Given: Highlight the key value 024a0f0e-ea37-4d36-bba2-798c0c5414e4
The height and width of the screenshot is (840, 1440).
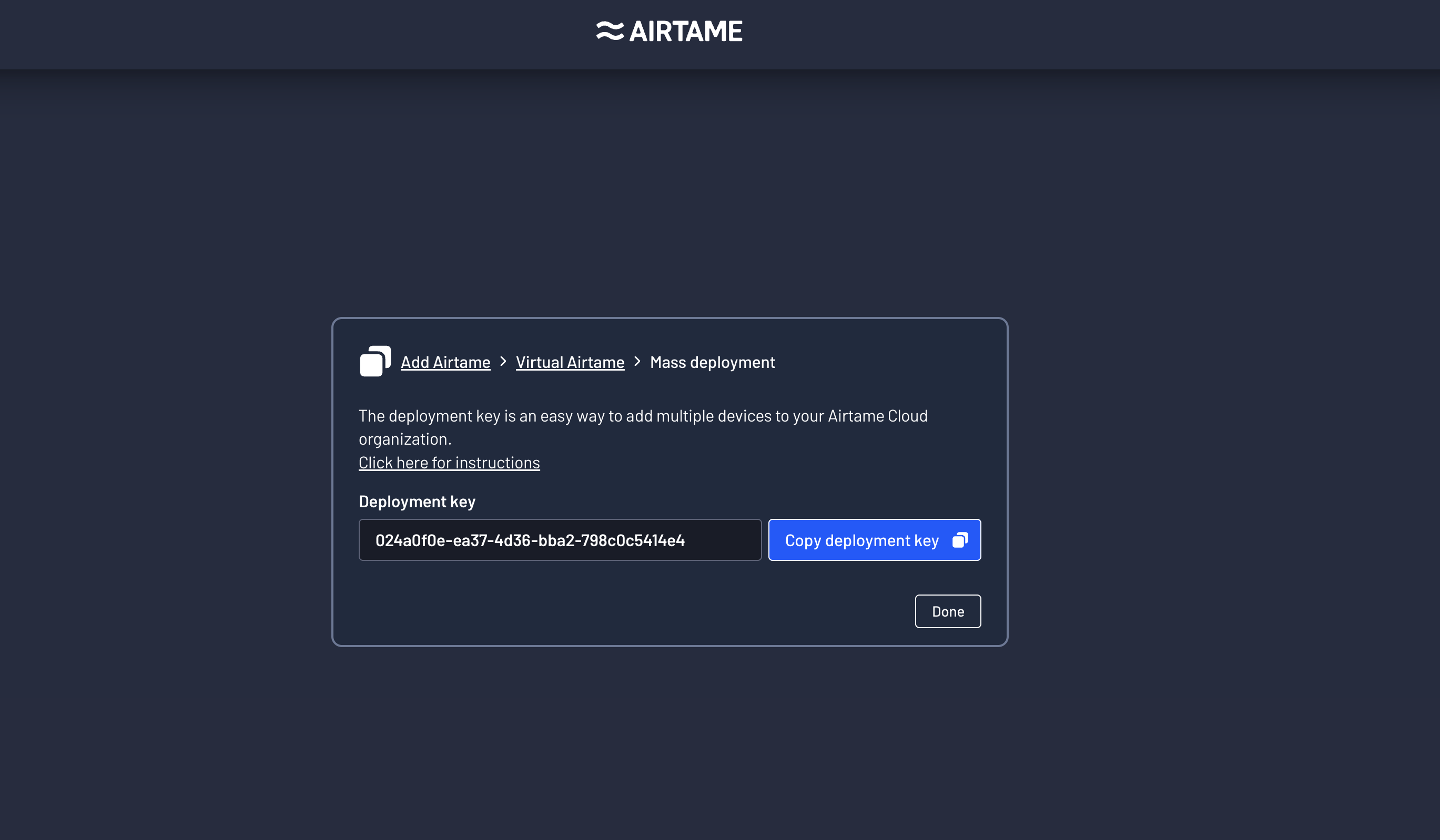Looking at the screenshot, I should click(x=530, y=540).
